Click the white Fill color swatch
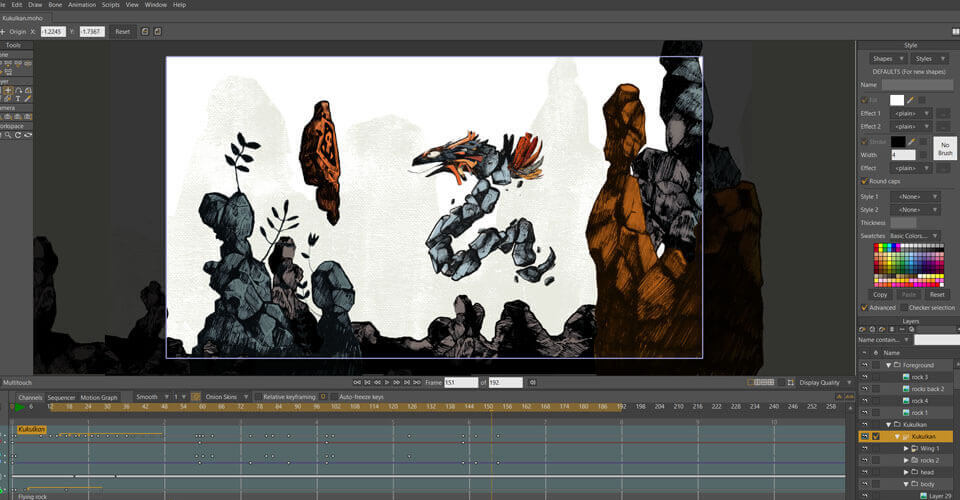 897,99
